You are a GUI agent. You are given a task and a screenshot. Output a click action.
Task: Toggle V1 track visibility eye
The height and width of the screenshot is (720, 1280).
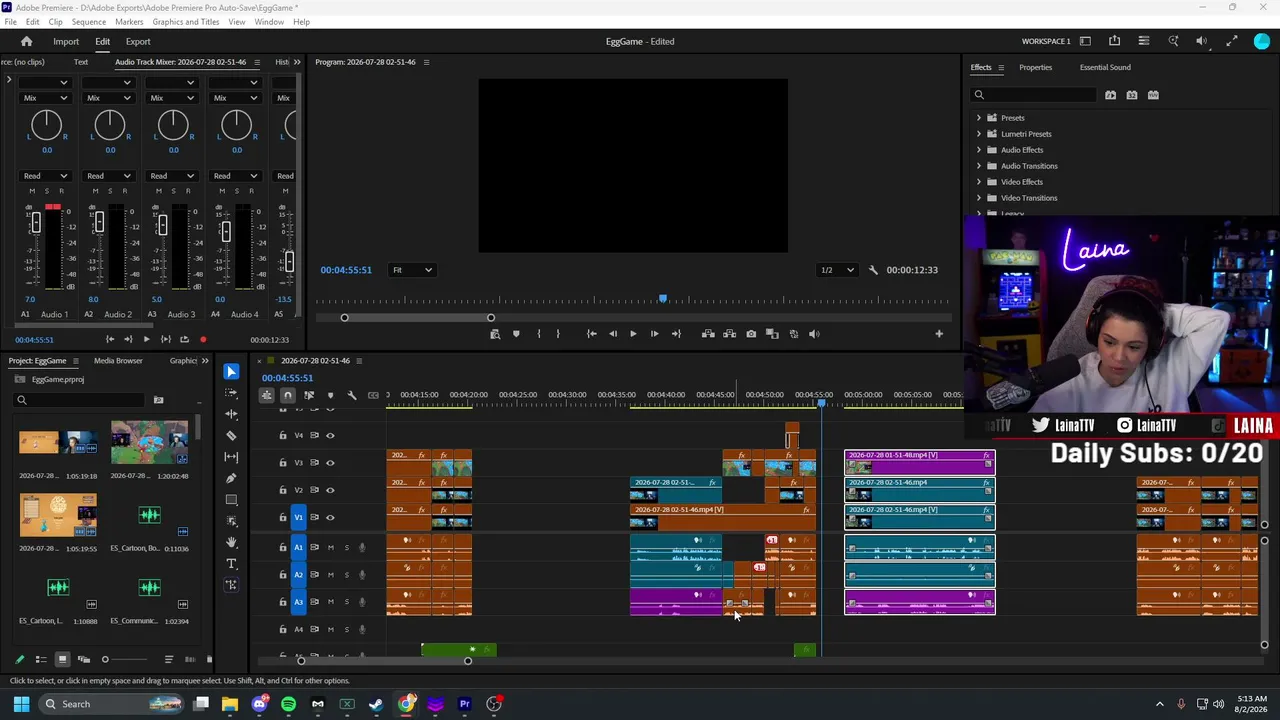pyautogui.click(x=331, y=517)
